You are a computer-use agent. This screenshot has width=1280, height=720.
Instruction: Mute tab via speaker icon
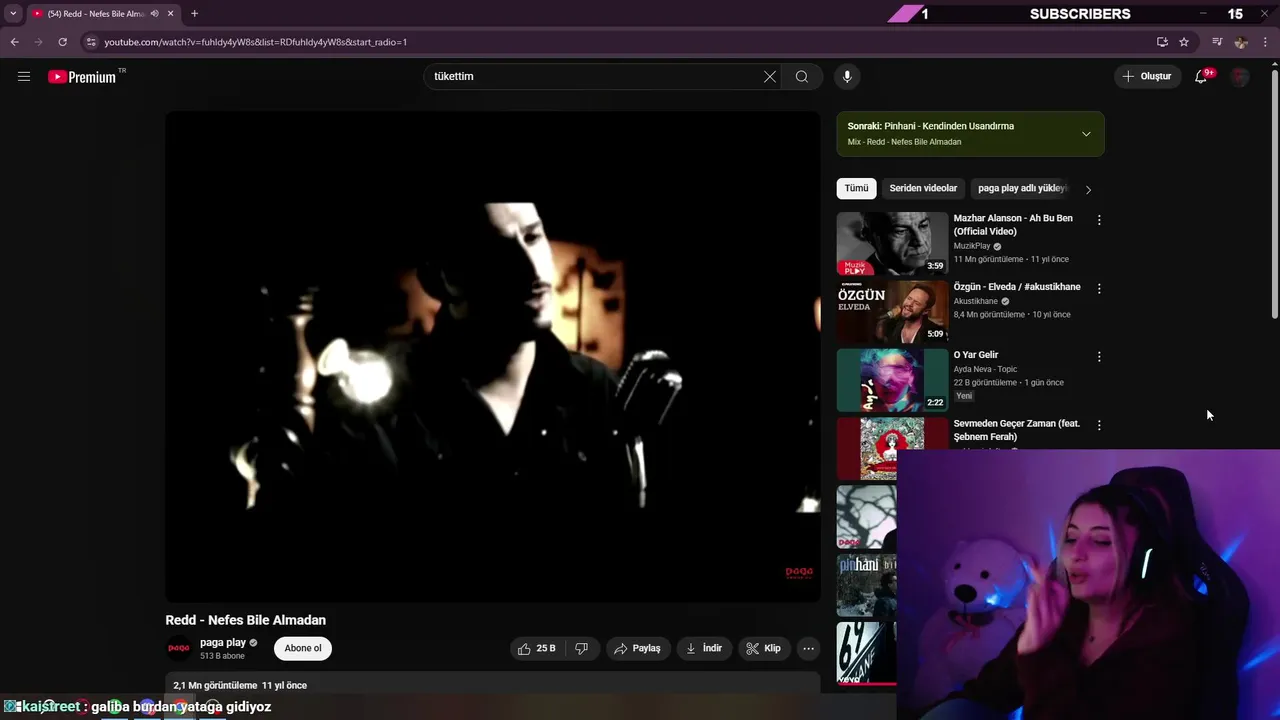(154, 14)
